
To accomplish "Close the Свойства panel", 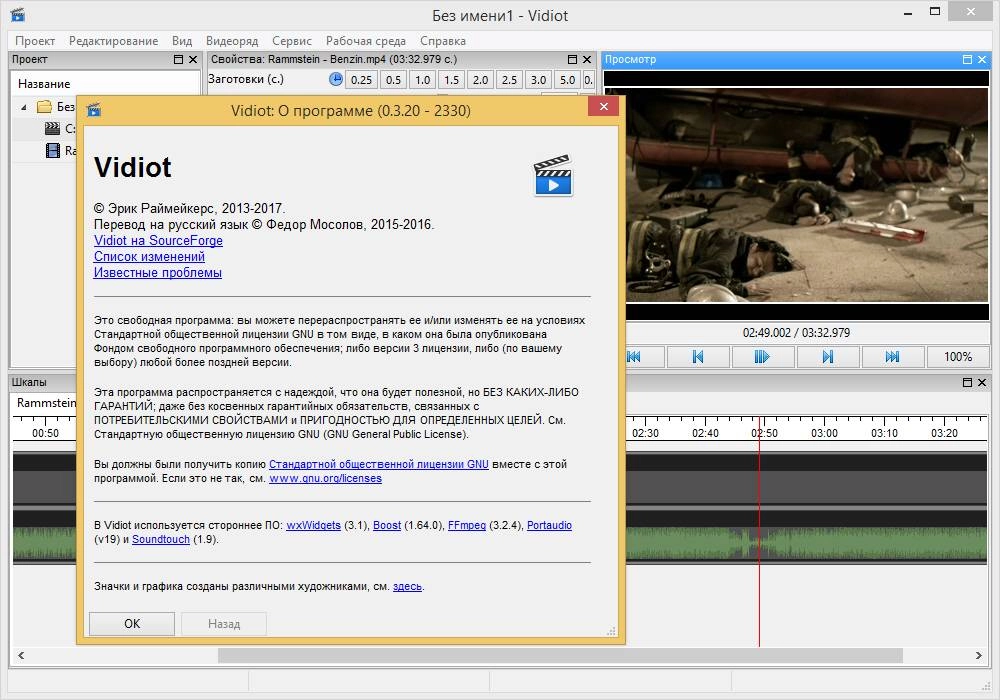I will pos(587,59).
